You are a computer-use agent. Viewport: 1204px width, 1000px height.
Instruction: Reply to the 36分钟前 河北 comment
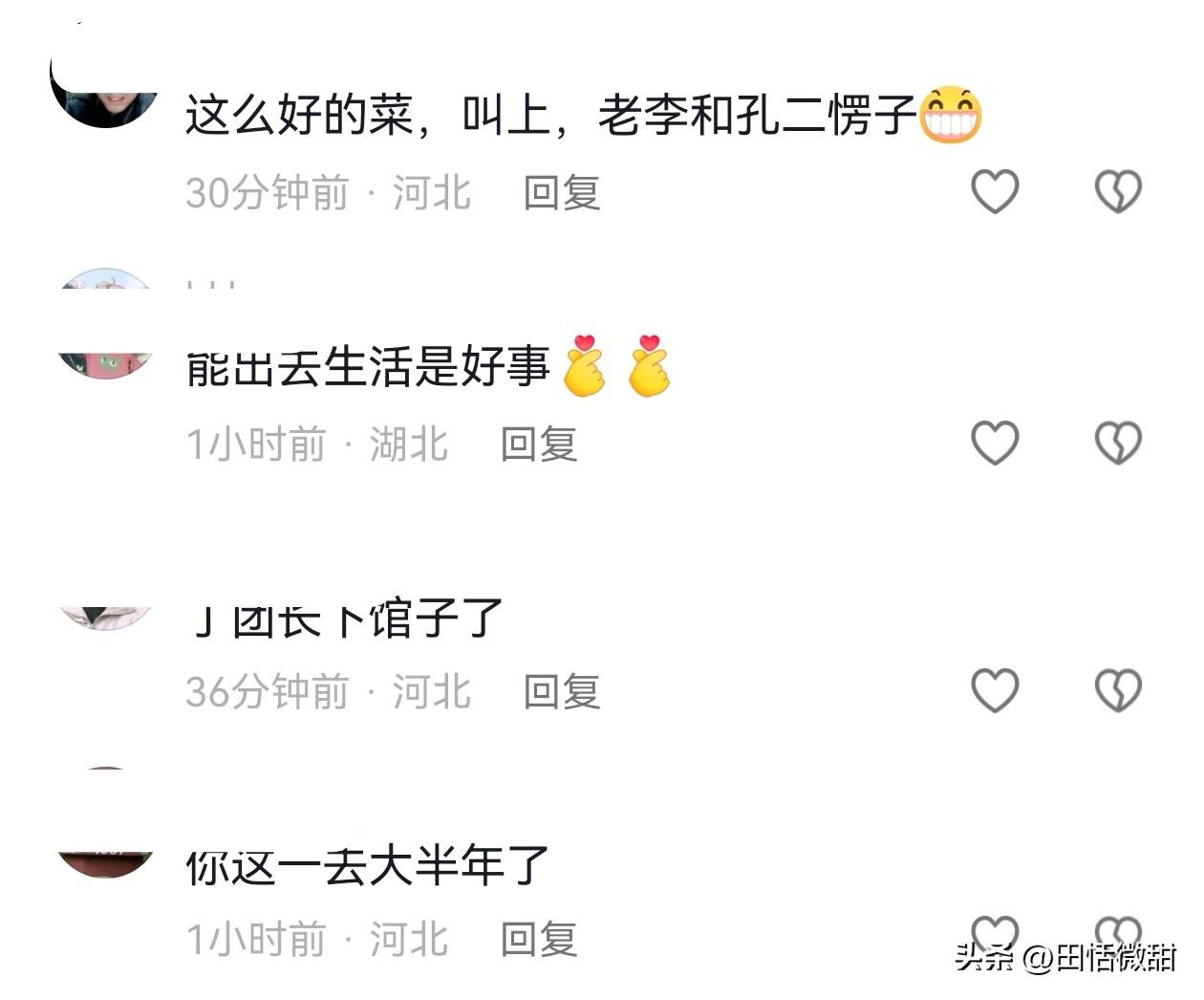(562, 691)
